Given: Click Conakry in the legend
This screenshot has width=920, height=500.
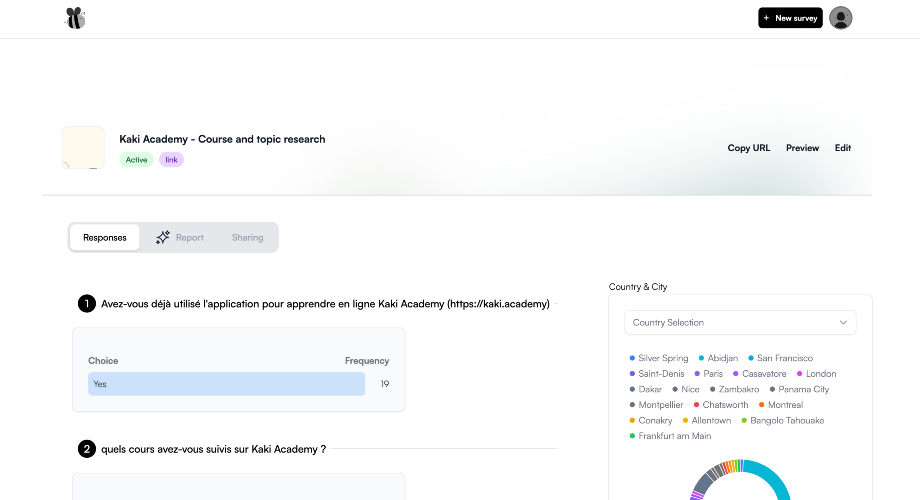Looking at the screenshot, I should (651, 420).
